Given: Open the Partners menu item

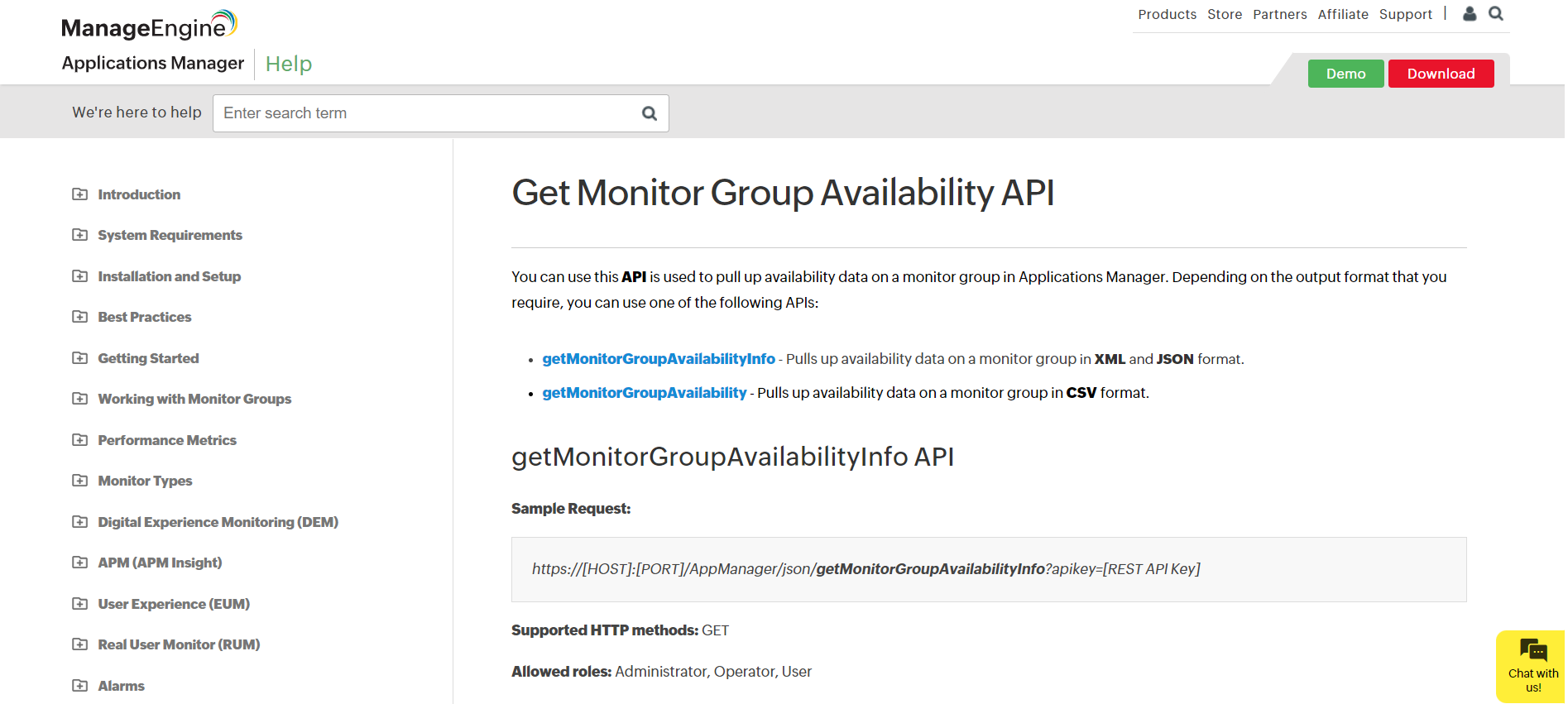Looking at the screenshot, I should [1279, 14].
